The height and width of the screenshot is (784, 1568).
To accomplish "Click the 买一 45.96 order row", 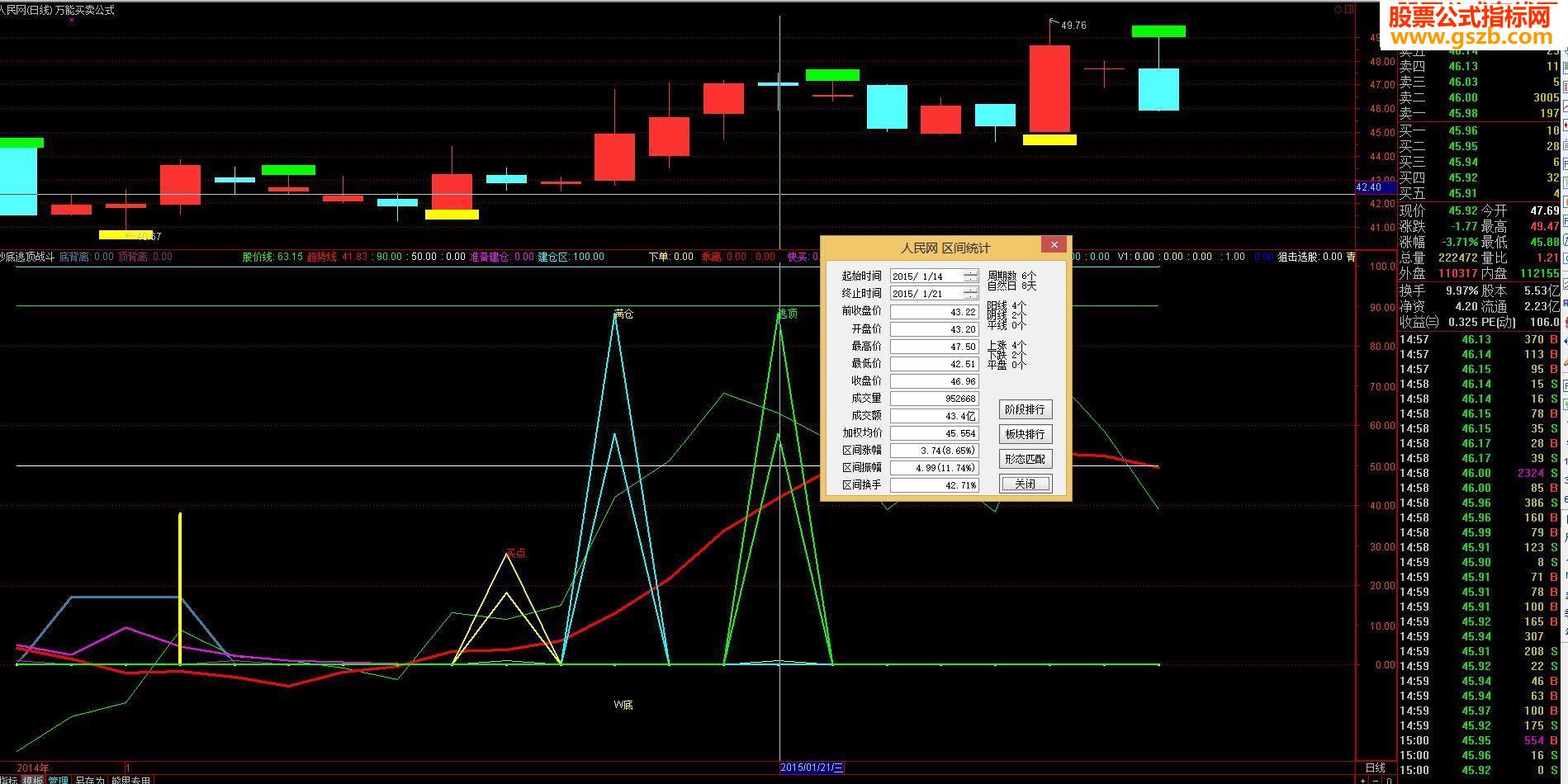I will click(1480, 131).
